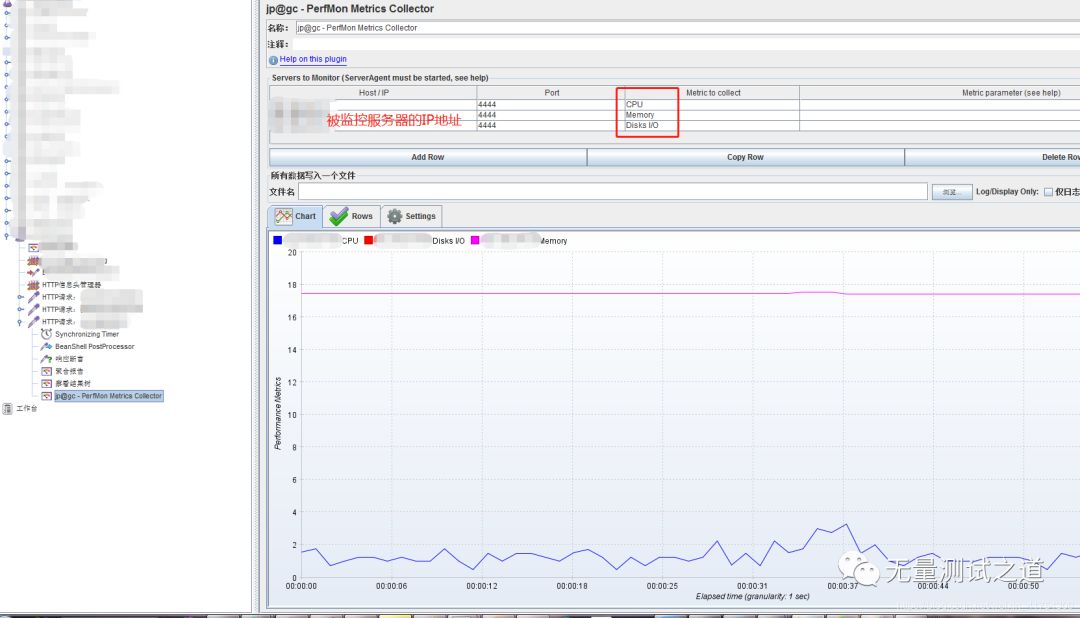The width and height of the screenshot is (1080, 618).
Task: Select the Synchronizing Timer clock icon
Action: tap(46, 334)
